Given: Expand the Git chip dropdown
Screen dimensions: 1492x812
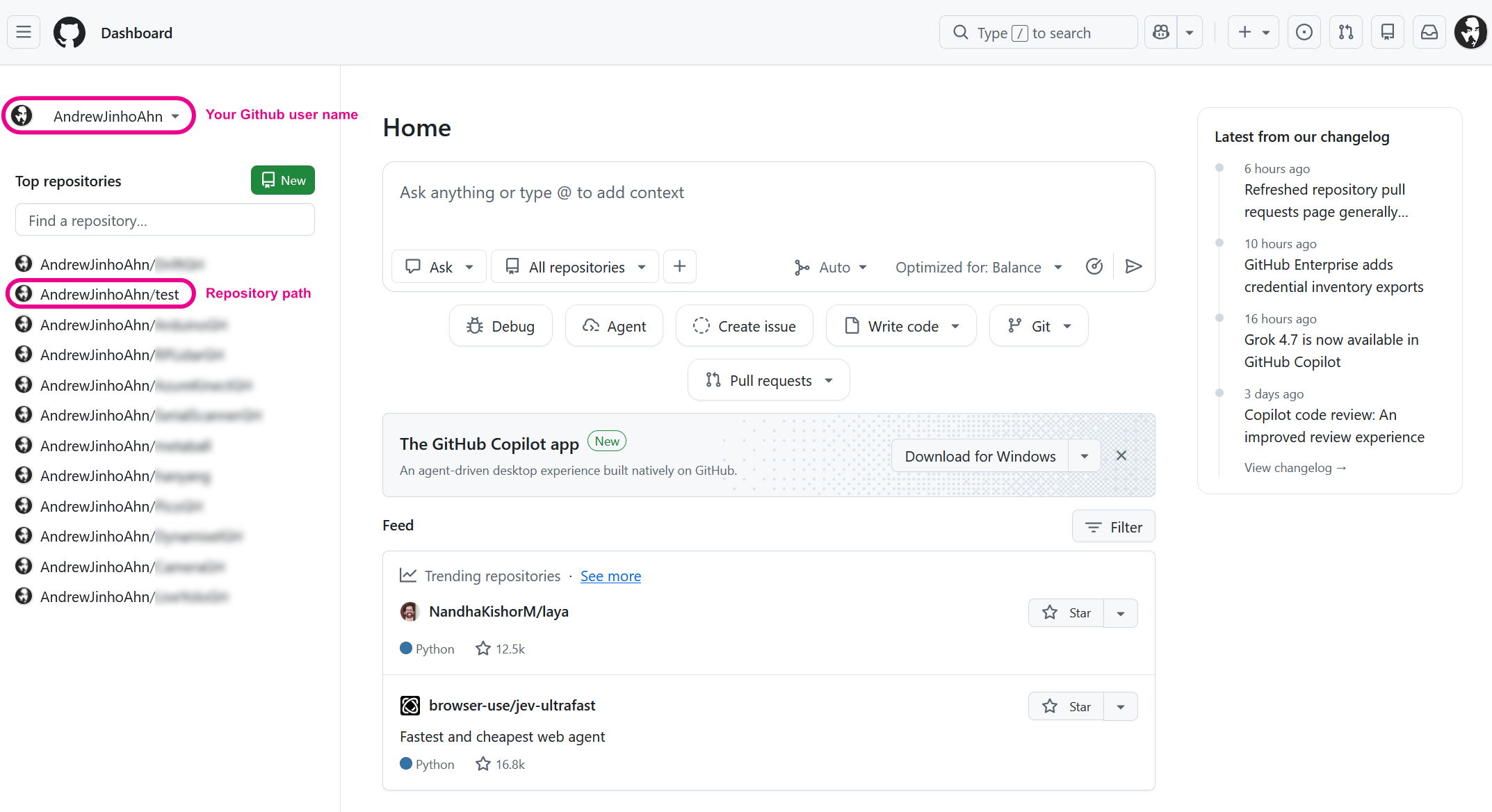Looking at the screenshot, I should point(1039,326).
